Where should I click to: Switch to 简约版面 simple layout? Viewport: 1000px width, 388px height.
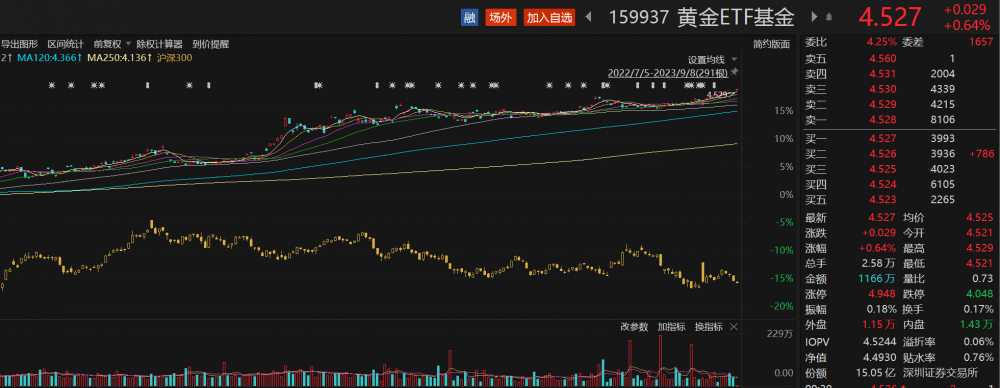pos(771,44)
